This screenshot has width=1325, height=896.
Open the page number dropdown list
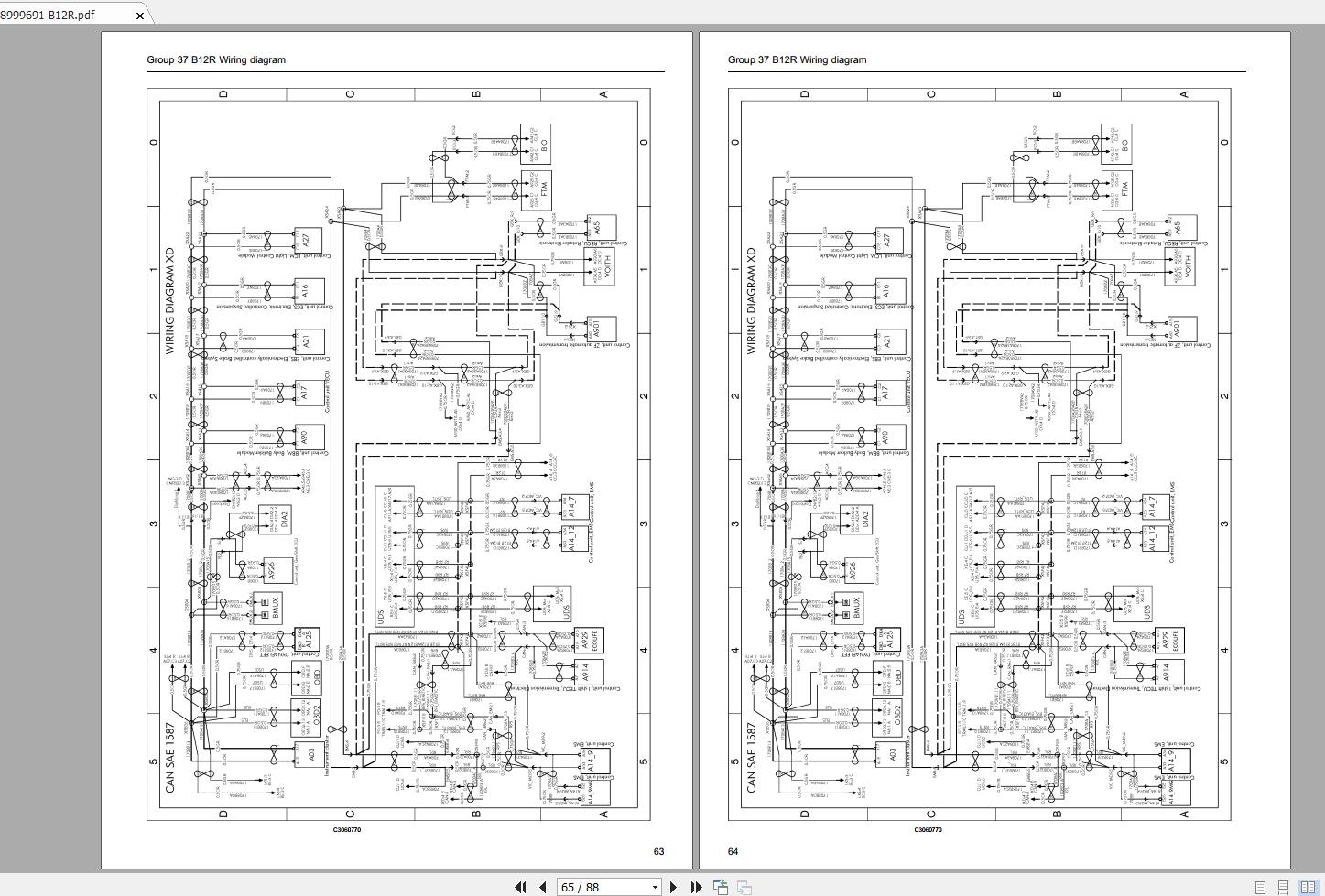point(656,887)
